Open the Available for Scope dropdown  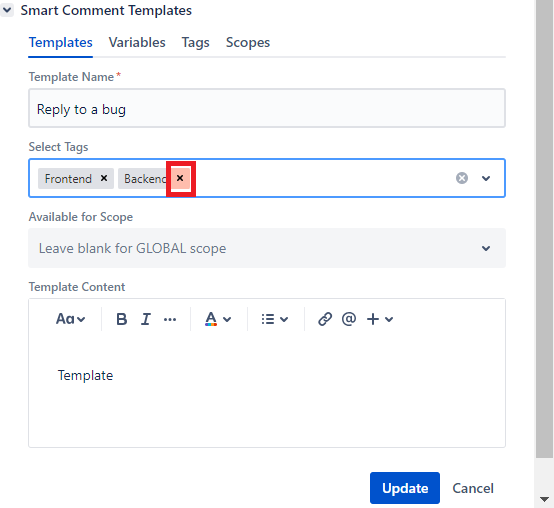[x=267, y=248]
